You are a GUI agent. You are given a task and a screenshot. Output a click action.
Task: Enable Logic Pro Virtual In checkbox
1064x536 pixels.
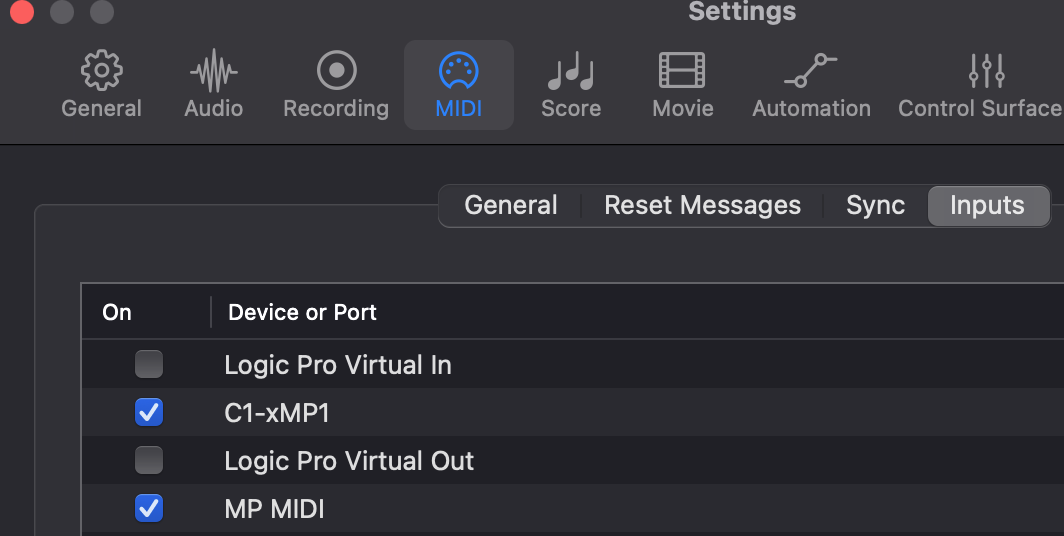(x=149, y=364)
